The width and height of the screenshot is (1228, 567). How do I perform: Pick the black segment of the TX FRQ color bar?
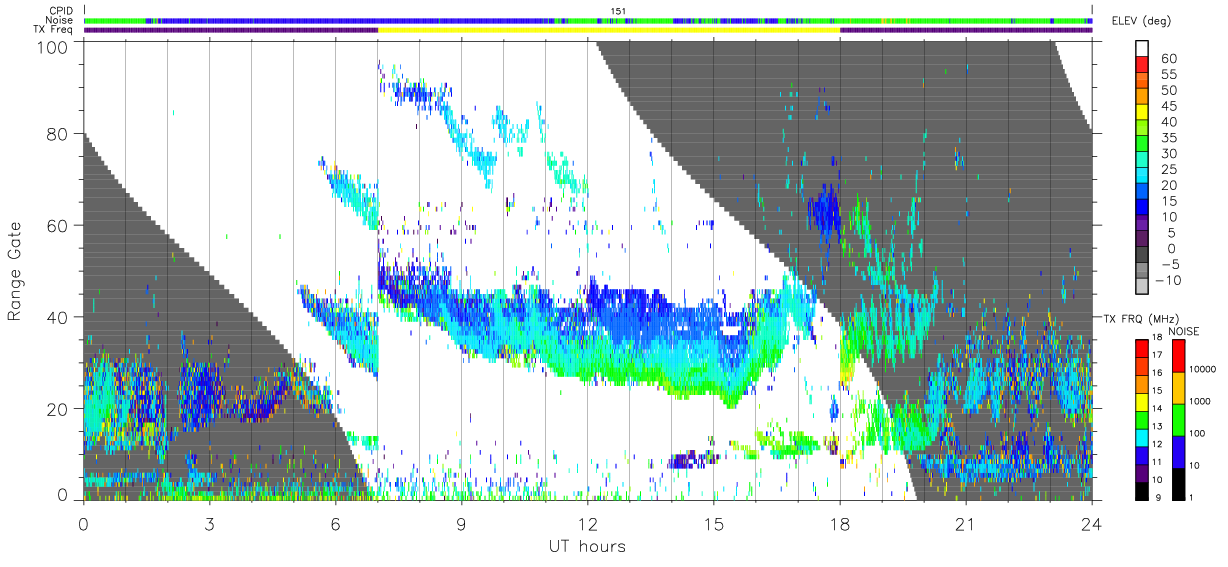point(1142,489)
